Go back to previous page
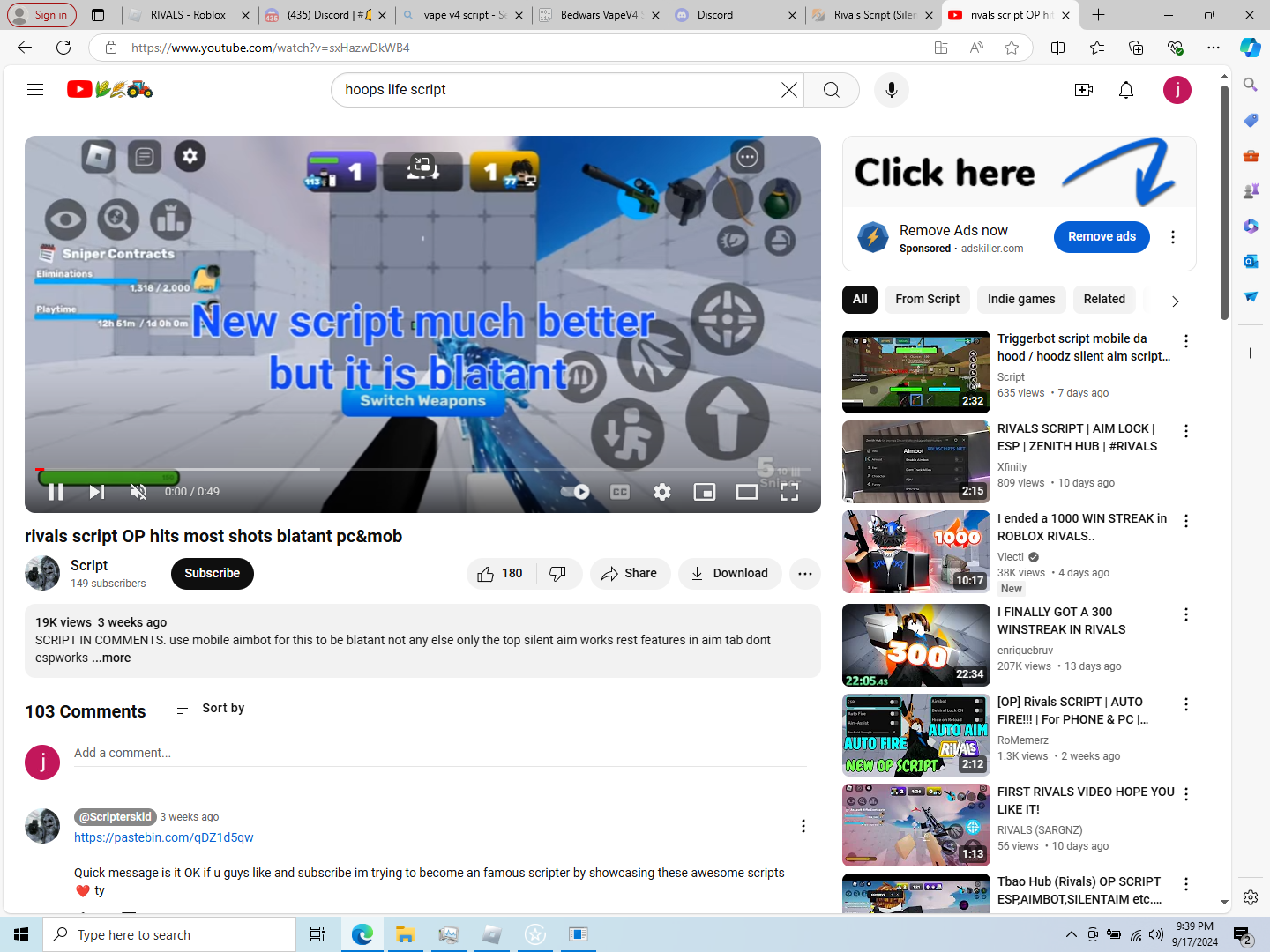1270x952 pixels. click(x=25, y=48)
